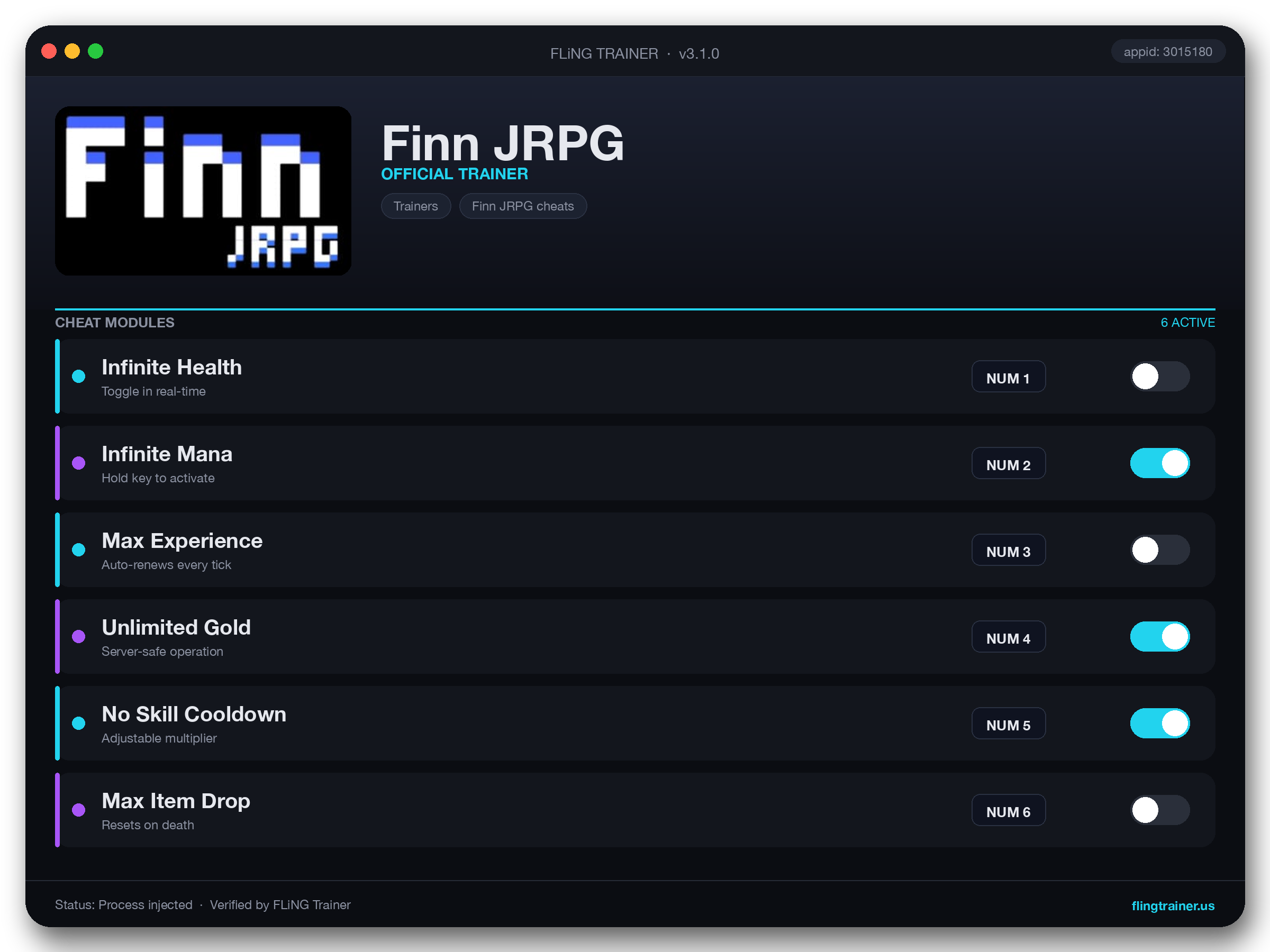
Task: Enable the Max Item Drop toggle
Action: 1160,810
